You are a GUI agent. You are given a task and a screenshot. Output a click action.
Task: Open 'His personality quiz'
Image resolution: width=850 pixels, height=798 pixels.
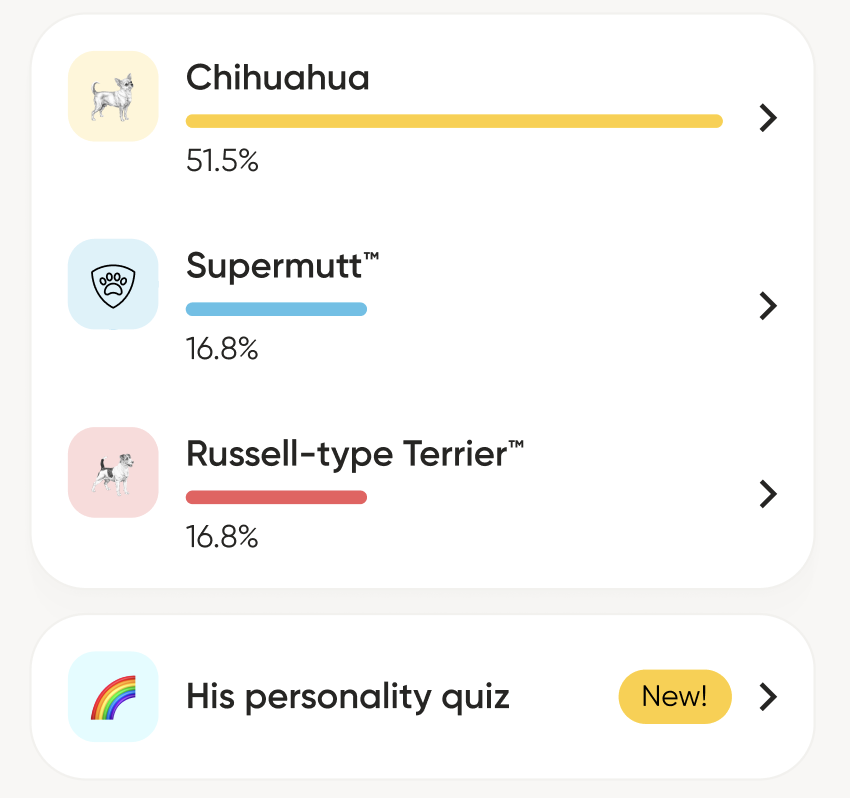[x=349, y=697]
